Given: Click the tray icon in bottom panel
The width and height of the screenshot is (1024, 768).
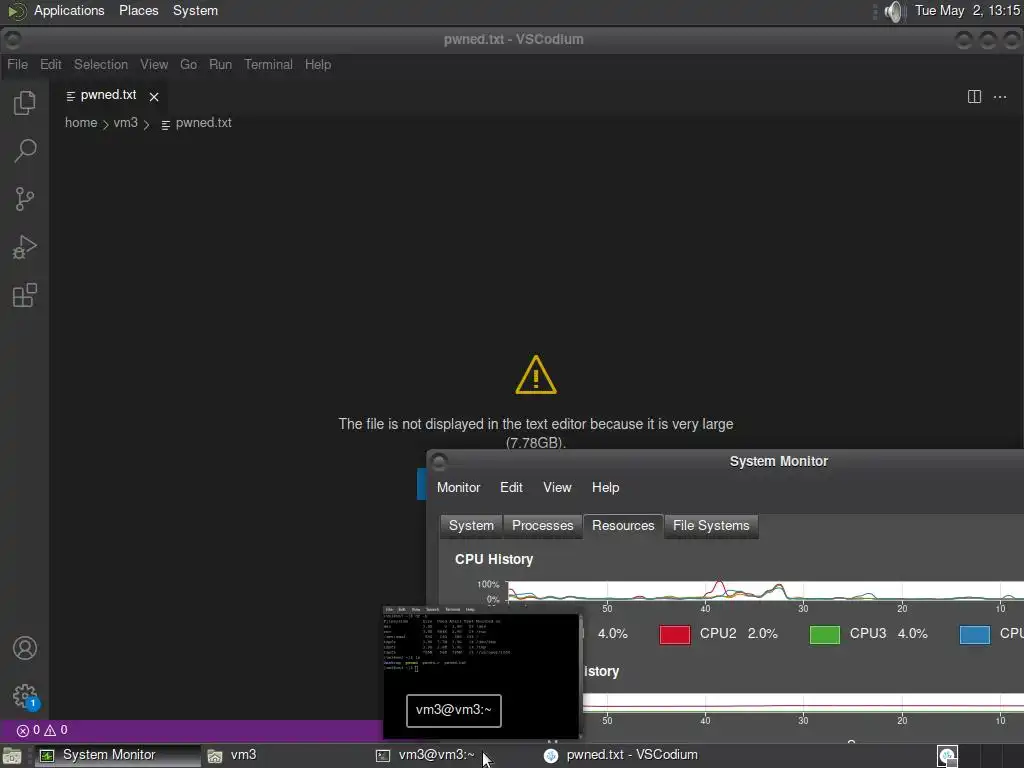Looking at the screenshot, I should pyautogui.click(x=948, y=756).
